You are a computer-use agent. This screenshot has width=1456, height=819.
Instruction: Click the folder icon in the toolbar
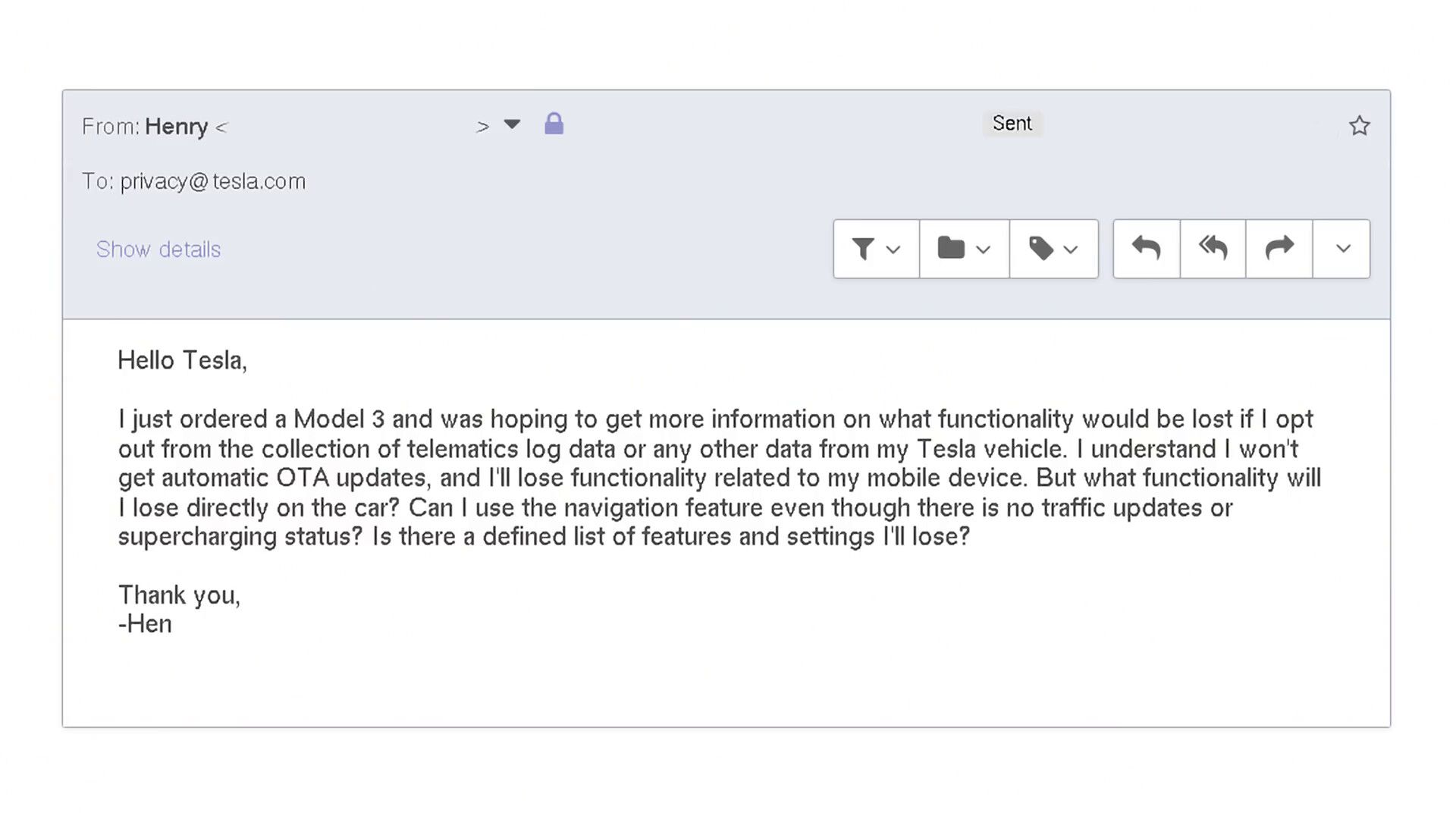tap(951, 249)
